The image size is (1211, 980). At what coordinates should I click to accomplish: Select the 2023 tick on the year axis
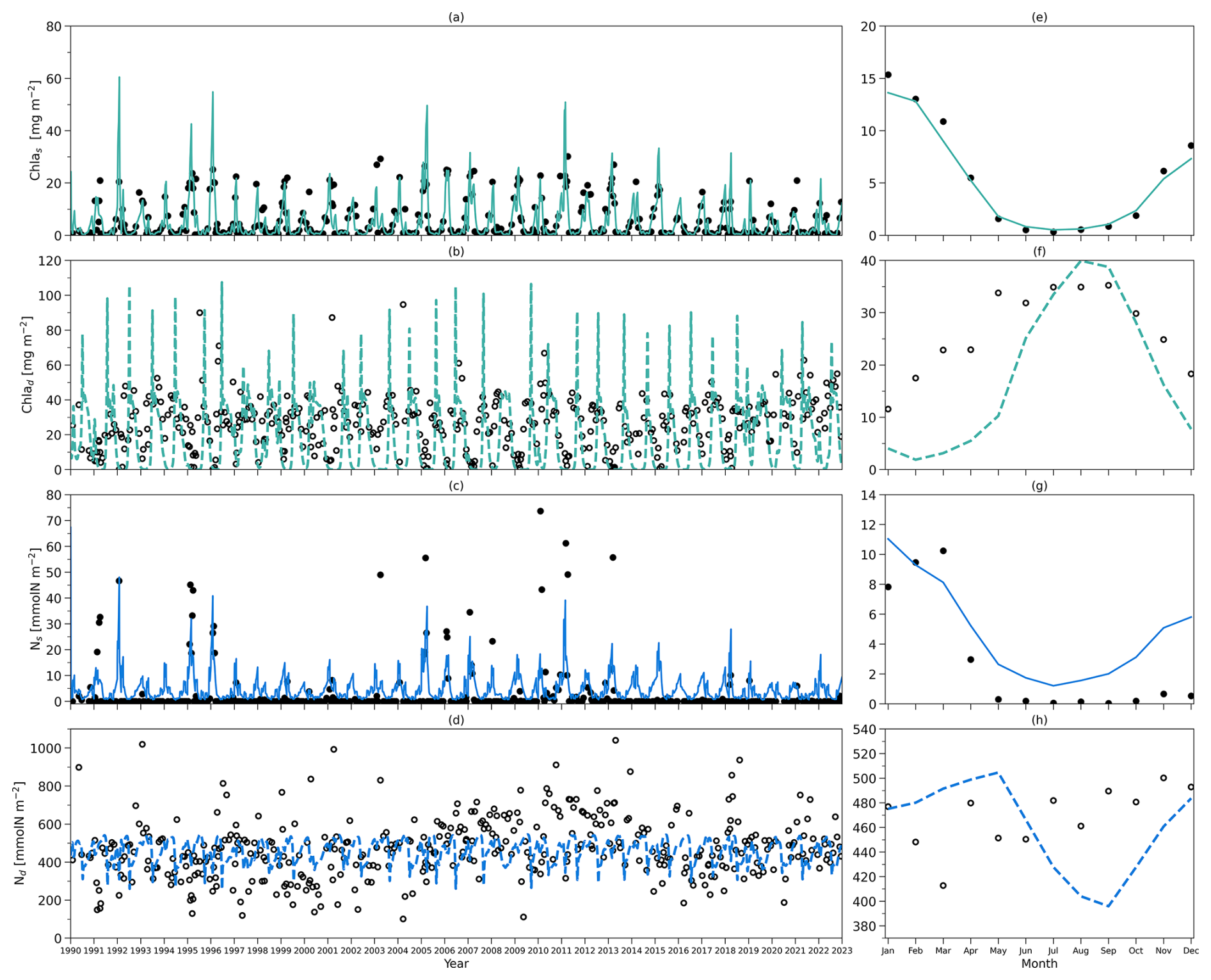point(842,951)
